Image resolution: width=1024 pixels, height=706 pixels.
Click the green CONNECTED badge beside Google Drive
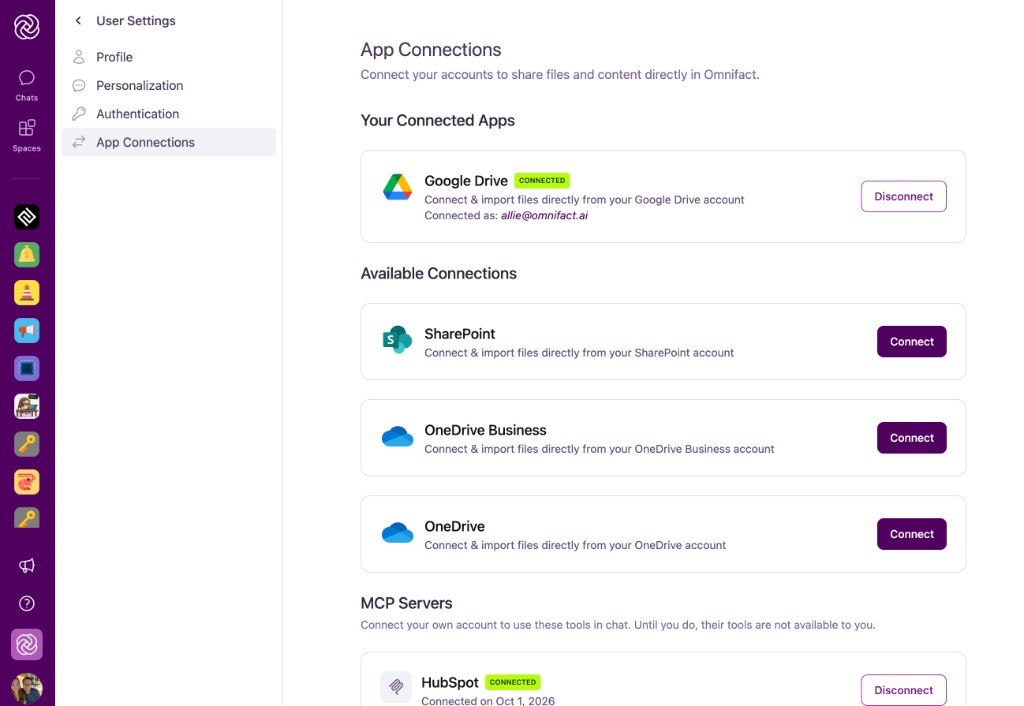(x=541, y=180)
